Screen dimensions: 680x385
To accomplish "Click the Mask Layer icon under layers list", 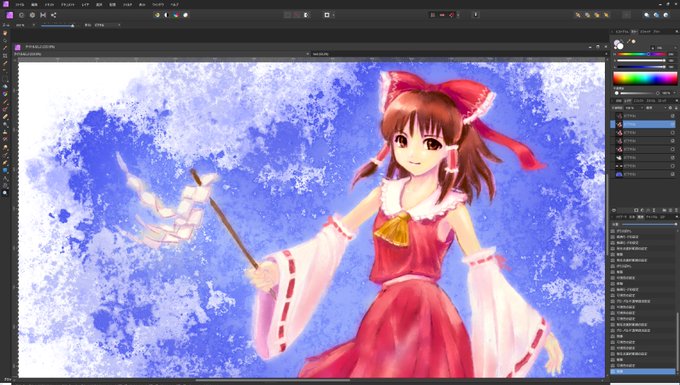I will 636,210.
